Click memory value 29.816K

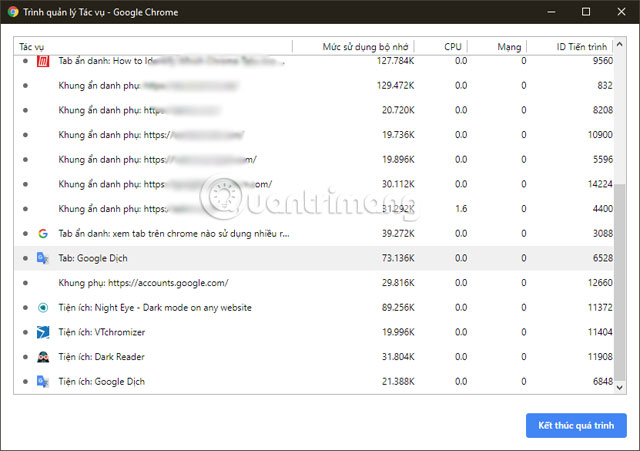[398, 283]
